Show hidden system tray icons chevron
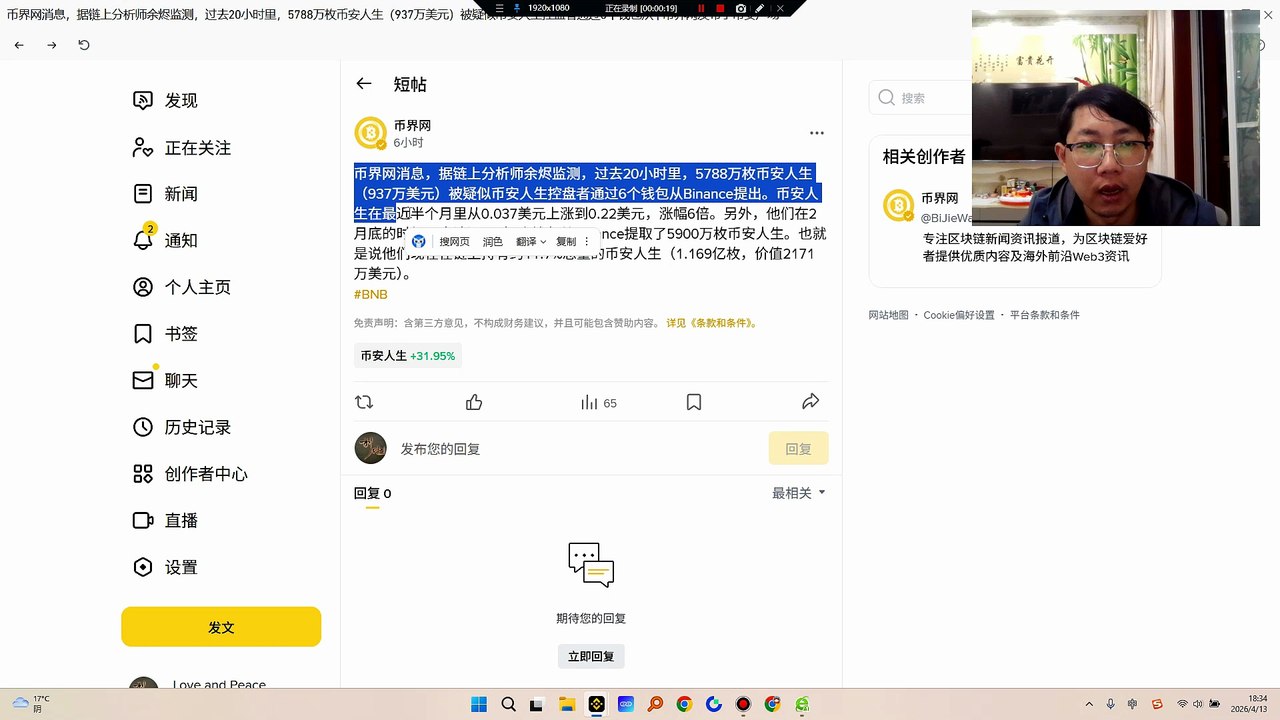 [1090, 704]
